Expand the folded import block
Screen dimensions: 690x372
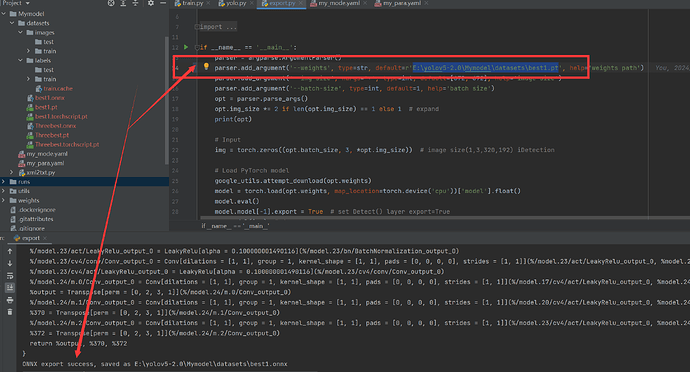click(219, 27)
